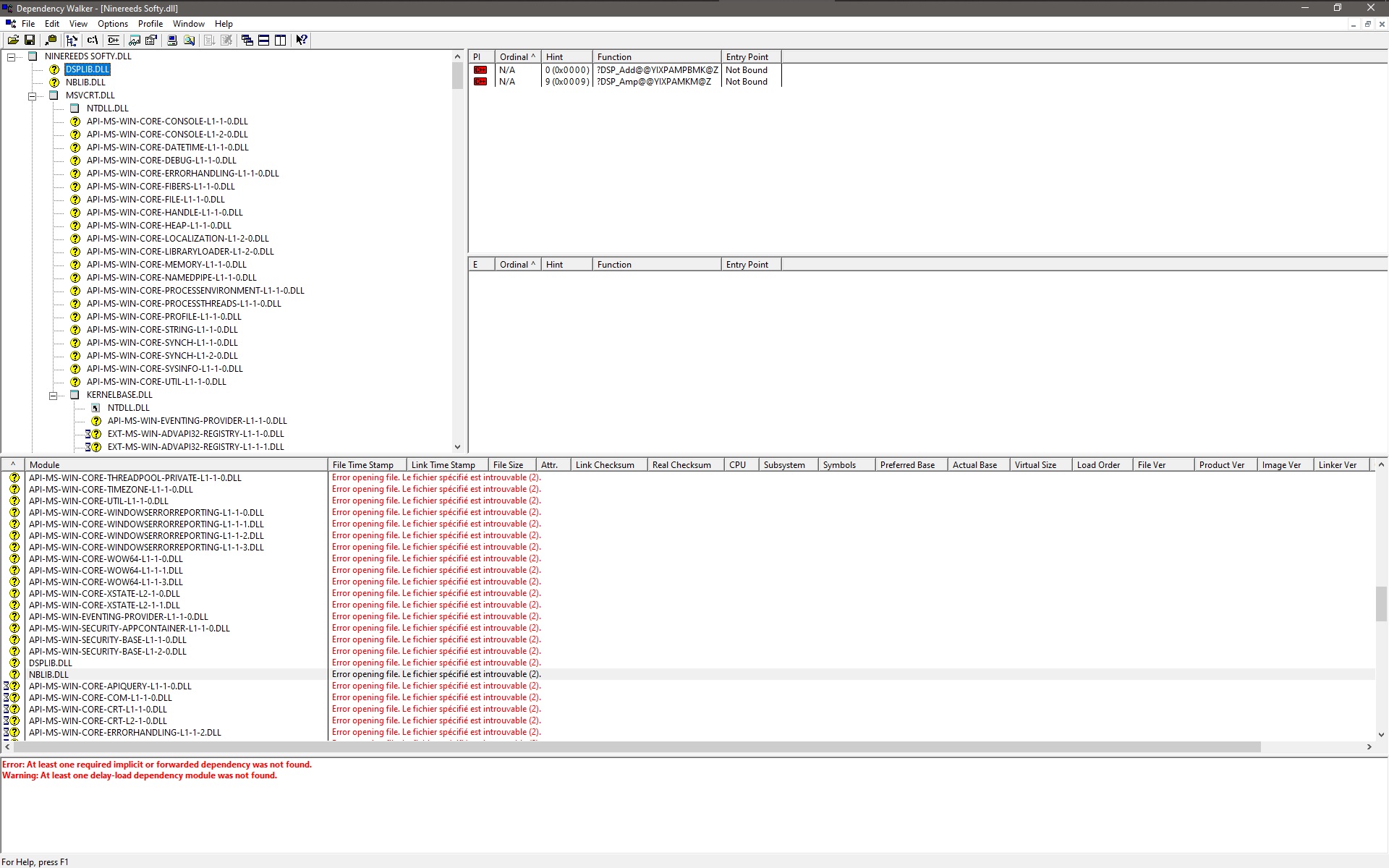Select API-MS-WIN-CORE-WOW64-L1-1-0.DLL module row
The width and height of the screenshot is (1389, 868).
coord(106,558)
